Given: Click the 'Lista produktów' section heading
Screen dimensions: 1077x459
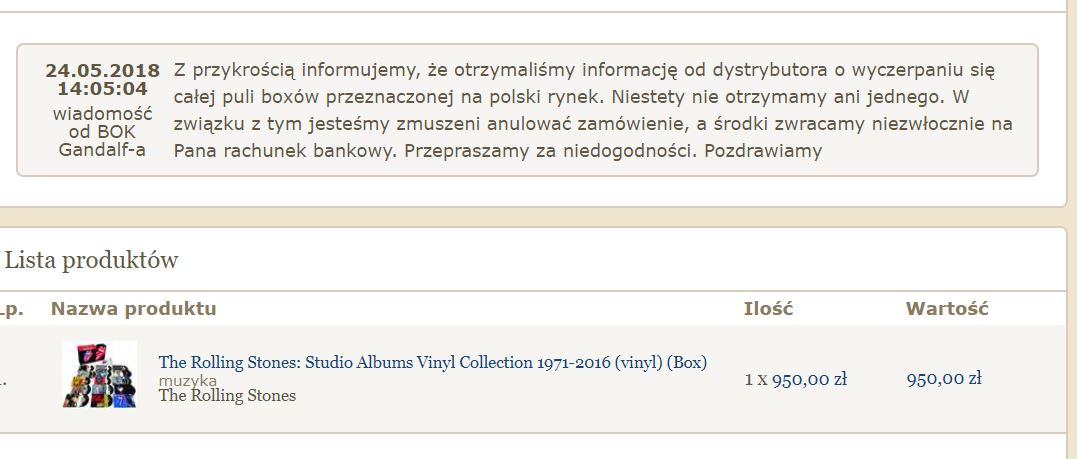Looking at the screenshot, I should coord(92,261).
